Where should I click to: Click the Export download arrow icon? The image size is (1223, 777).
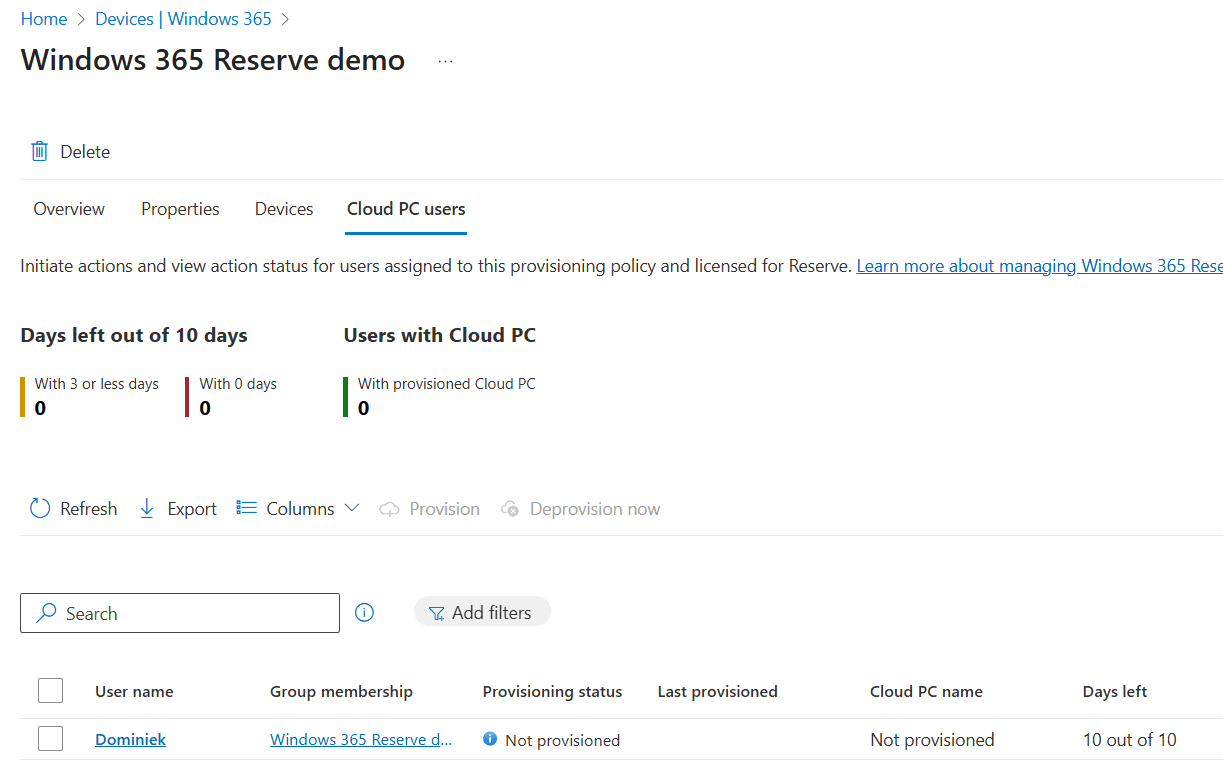click(147, 509)
